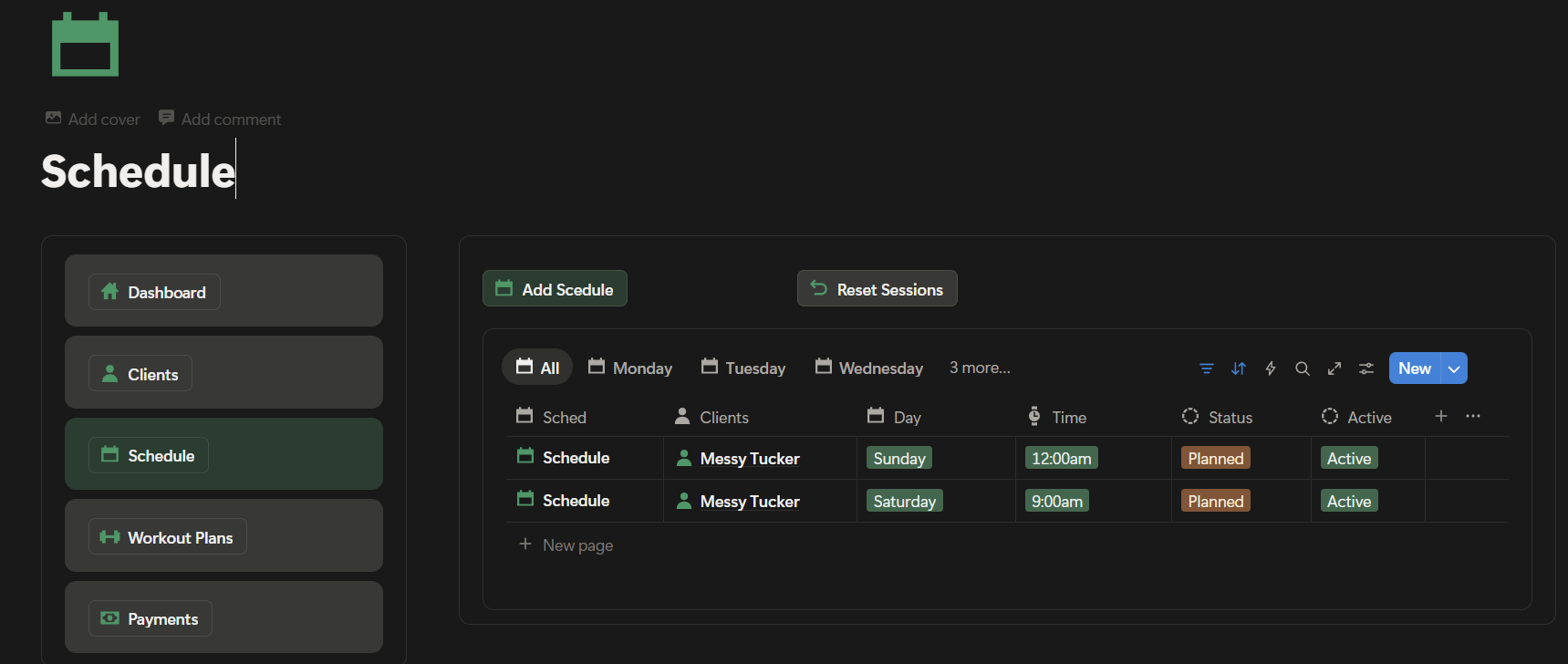The image size is (1568, 664).
Task: Open the Schedule page in Saturday row
Action: 576,501
